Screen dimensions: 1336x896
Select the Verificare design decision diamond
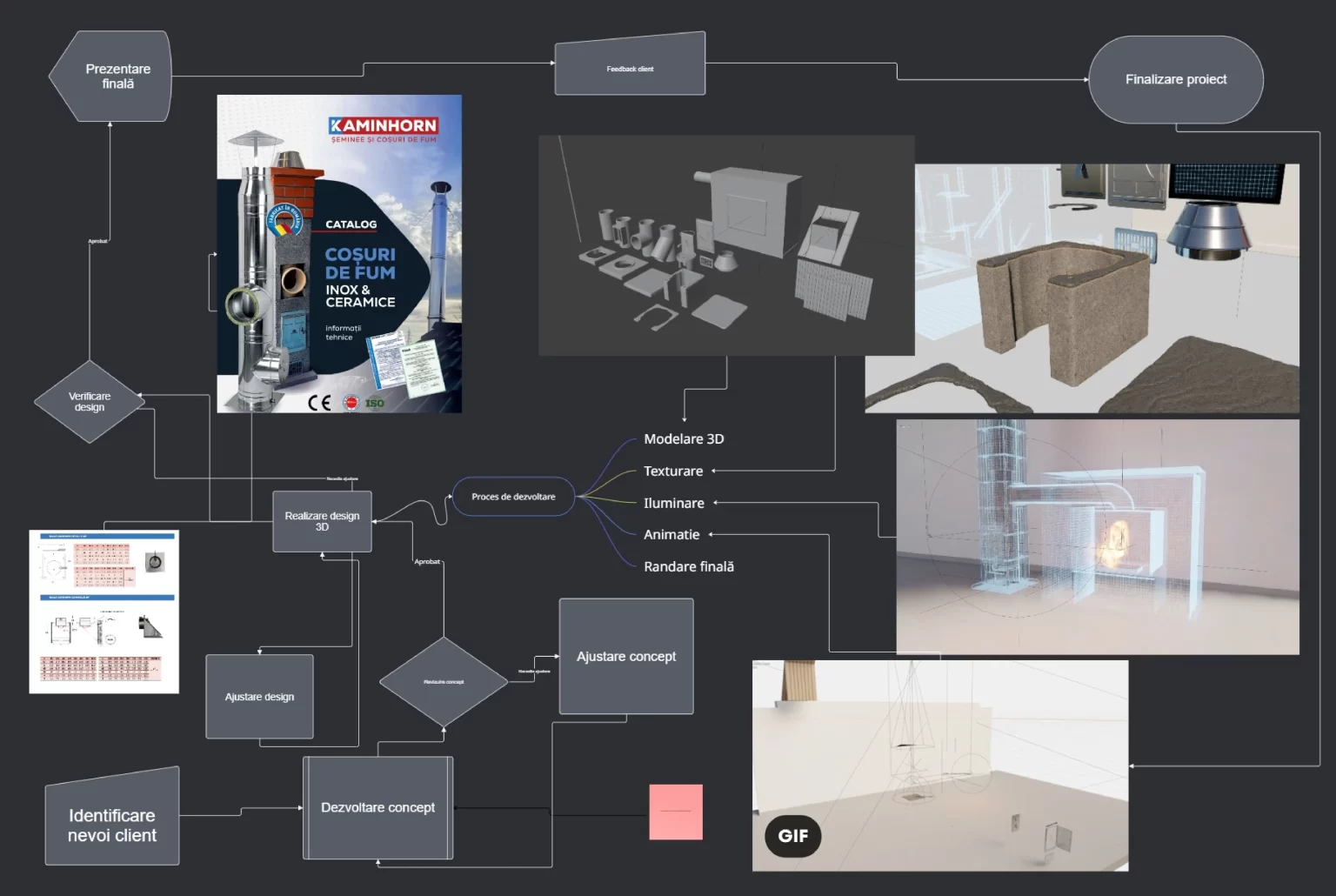90,401
